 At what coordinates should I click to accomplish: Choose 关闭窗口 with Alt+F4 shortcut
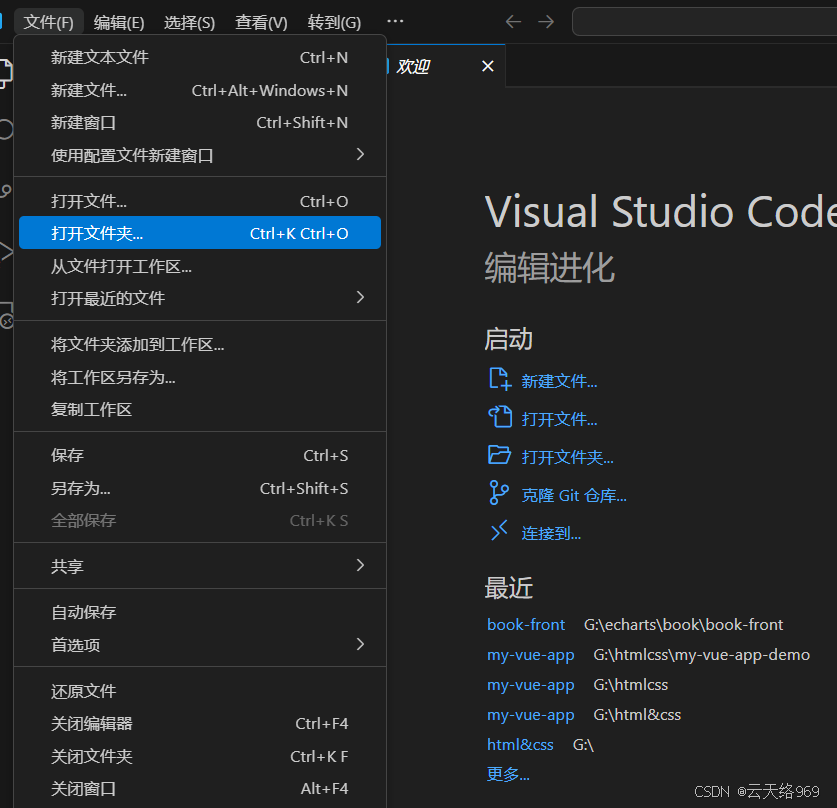[200, 788]
